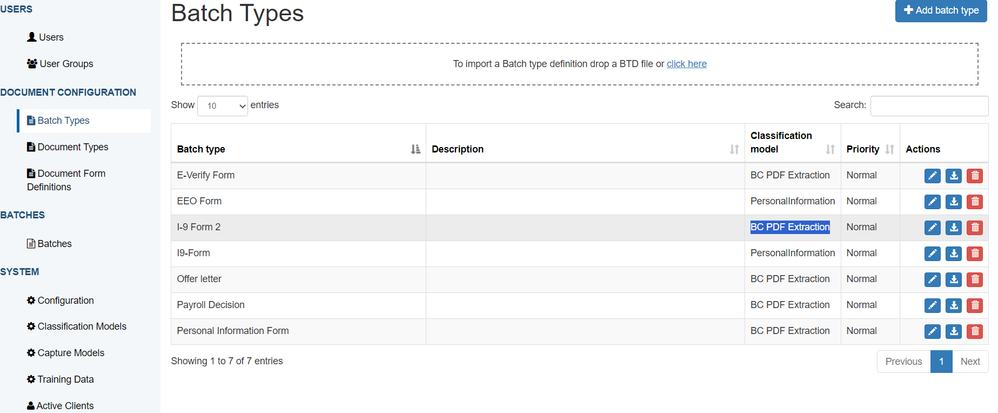Open User Groups in sidebar
The height and width of the screenshot is (413, 998).
65,64
